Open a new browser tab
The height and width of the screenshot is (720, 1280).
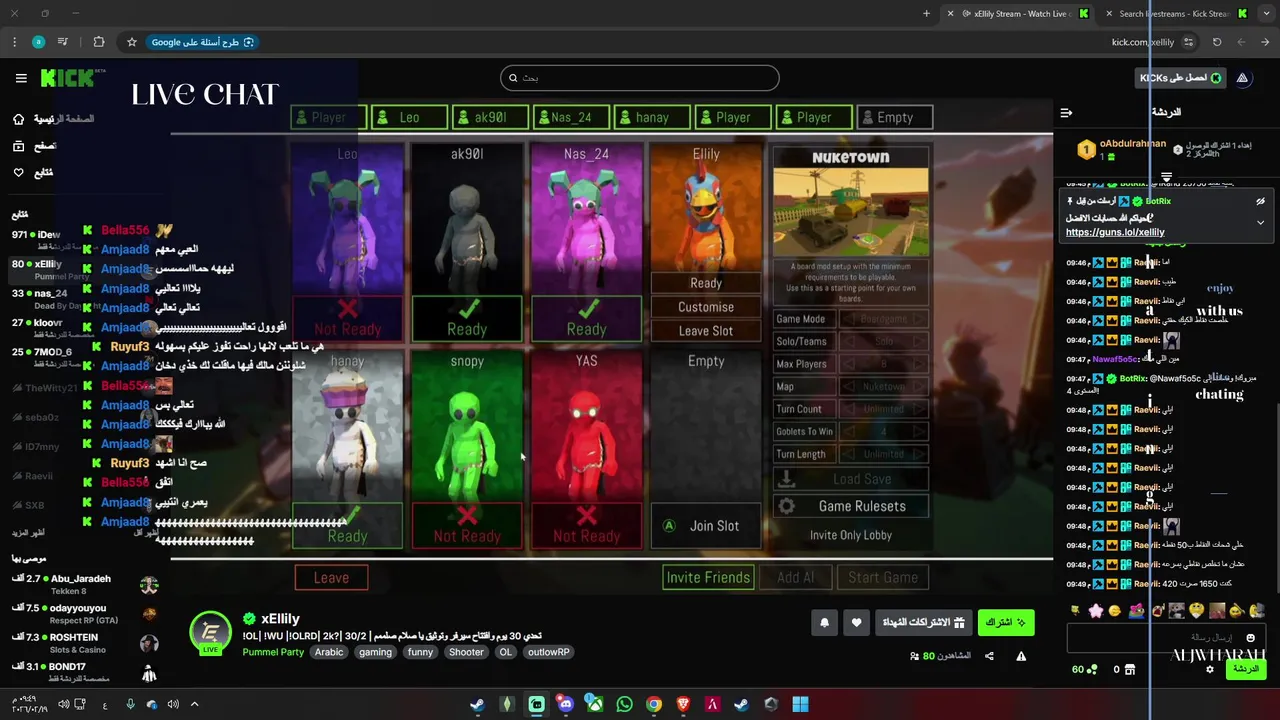tap(926, 14)
